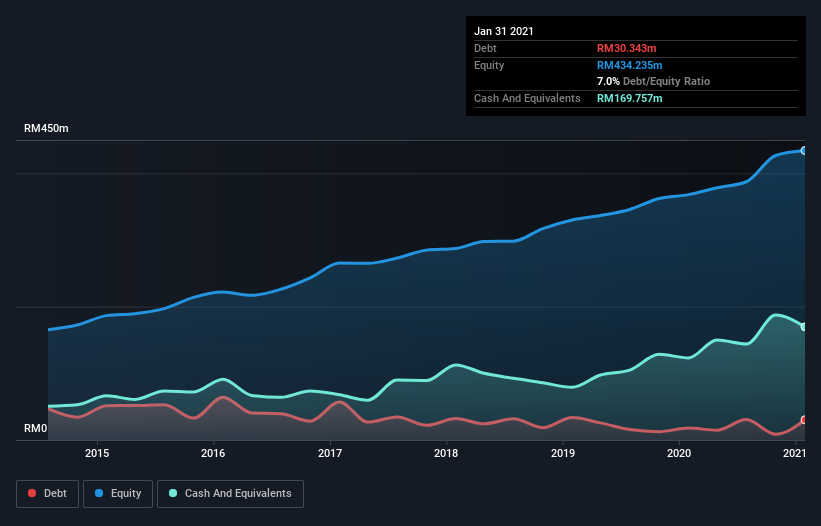The width and height of the screenshot is (821, 526).
Task: Click the Jan 31 2021 tooltip date
Action: 504,31
